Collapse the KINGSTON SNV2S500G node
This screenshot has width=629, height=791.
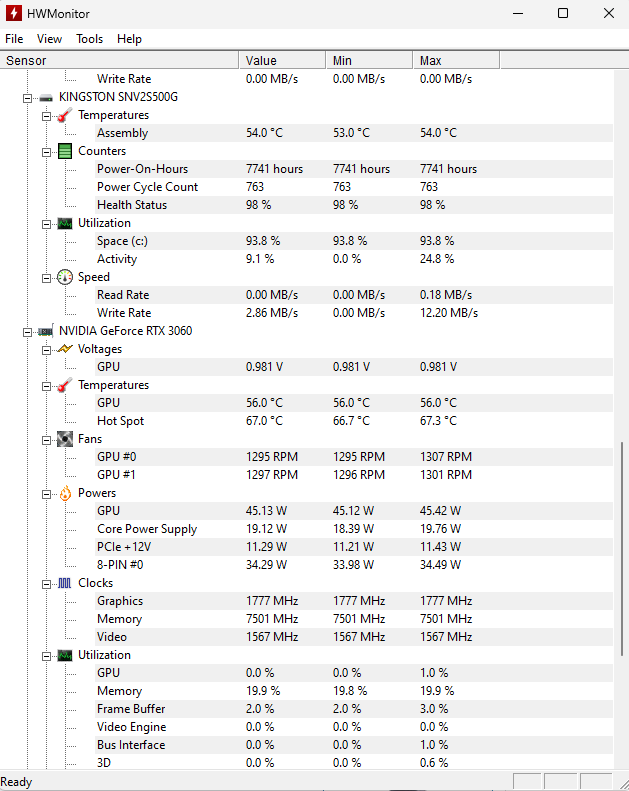27,97
